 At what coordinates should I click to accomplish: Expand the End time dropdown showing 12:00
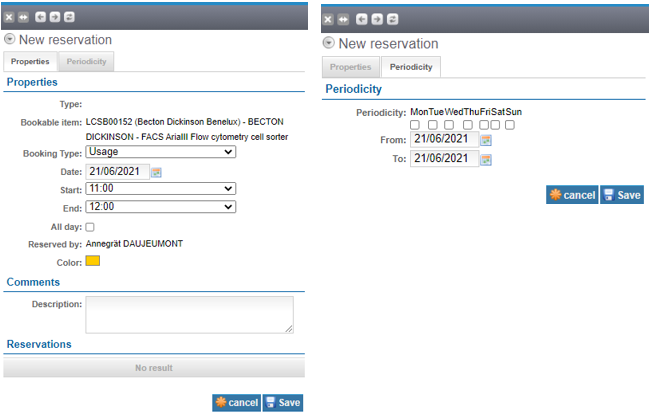(x=160, y=207)
